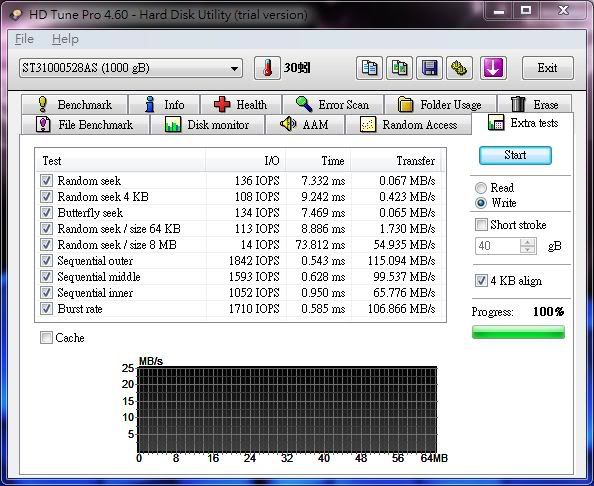Image resolution: width=594 pixels, height=486 pixels.
Task: Go to the Random Access tab
Action: click(x=408, y=125)
